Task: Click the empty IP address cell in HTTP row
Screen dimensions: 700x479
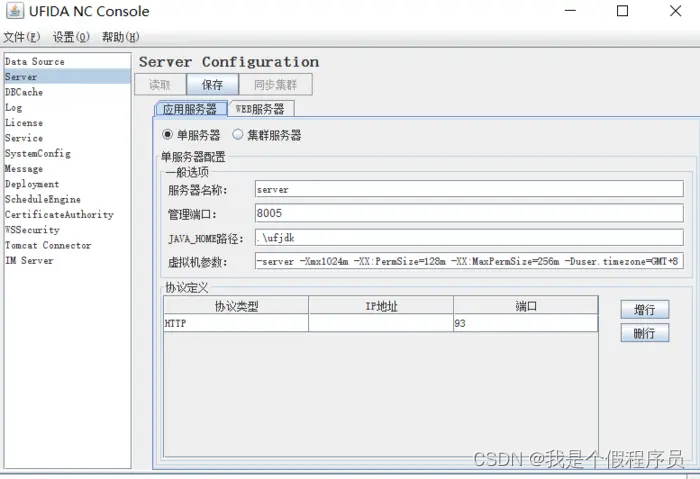Action: [x=381, y=323]
